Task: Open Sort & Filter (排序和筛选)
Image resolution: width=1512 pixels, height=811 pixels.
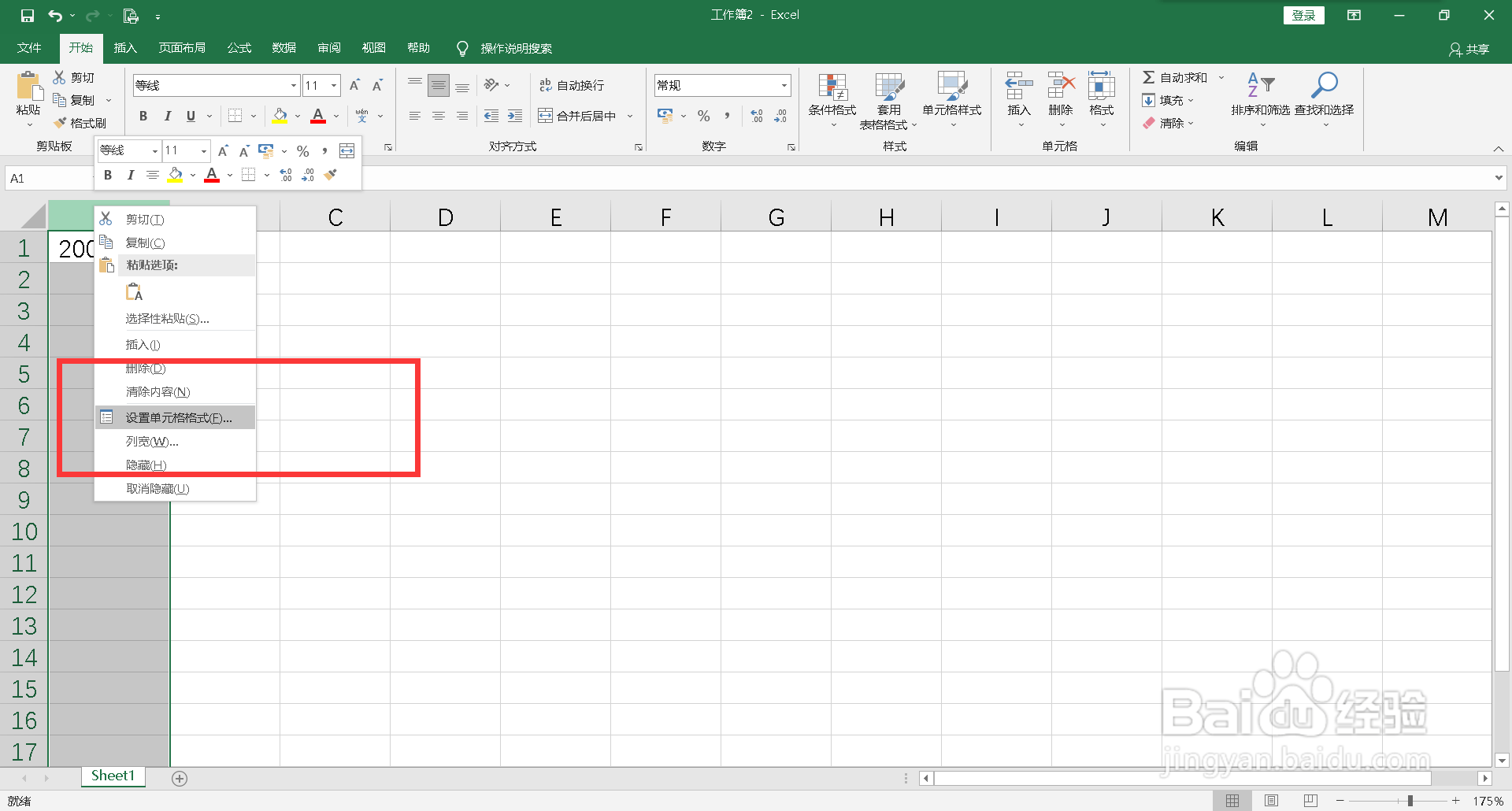Action: point(1261,101)
